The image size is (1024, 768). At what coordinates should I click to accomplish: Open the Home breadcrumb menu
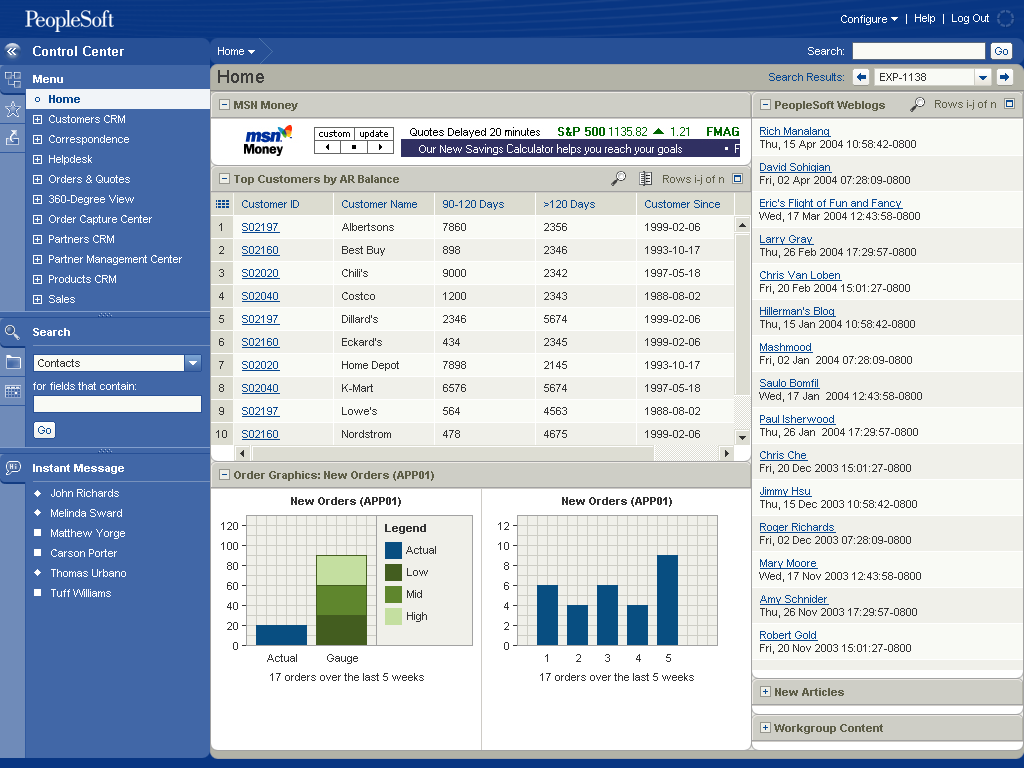(236, 51)
